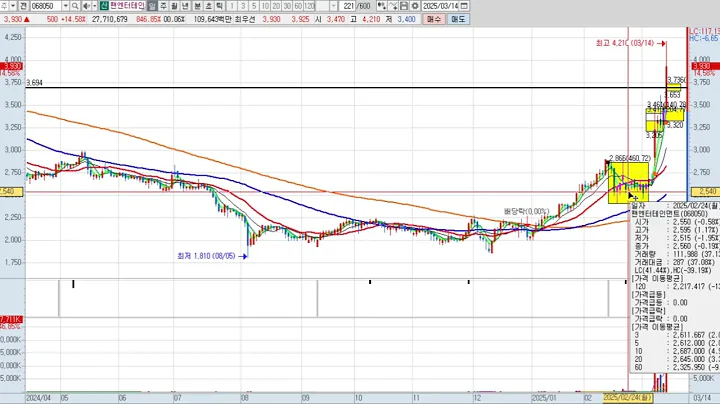Select the 분 minute period toggle
Viewport: 720px width, 404px height.
[x=197, y=6]
